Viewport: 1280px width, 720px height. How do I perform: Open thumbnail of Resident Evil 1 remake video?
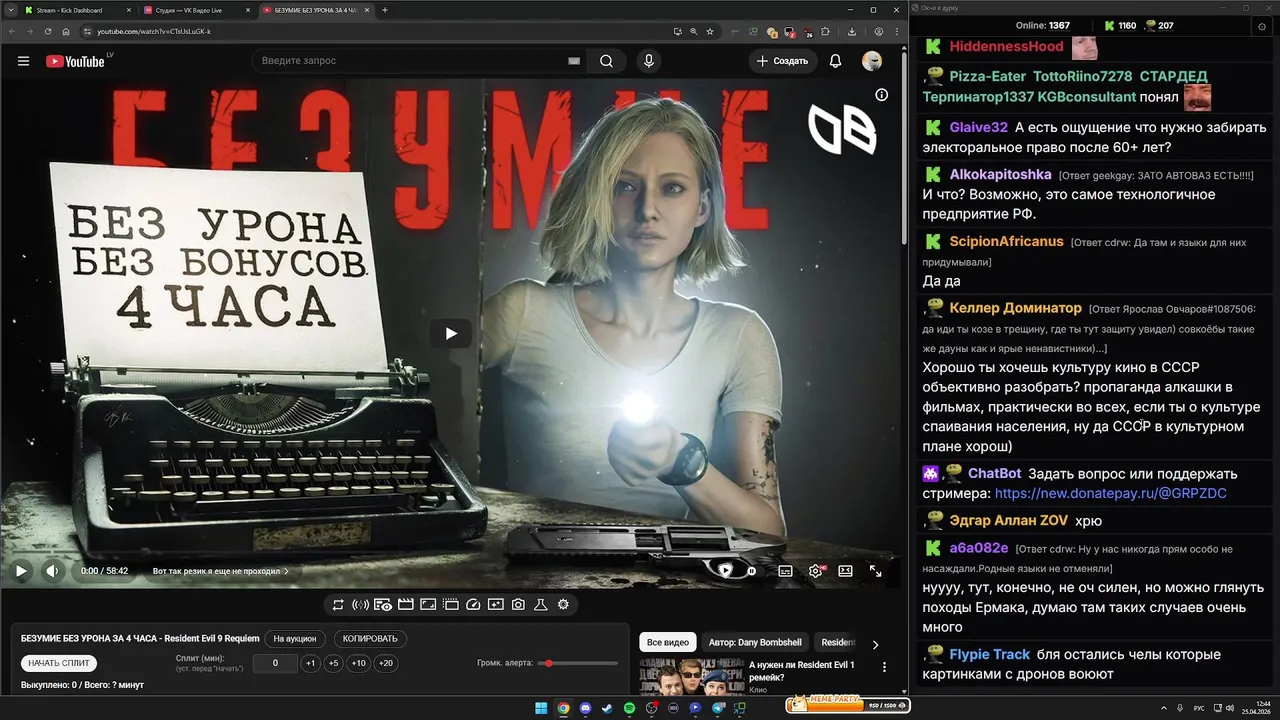[x=691, y=677]
